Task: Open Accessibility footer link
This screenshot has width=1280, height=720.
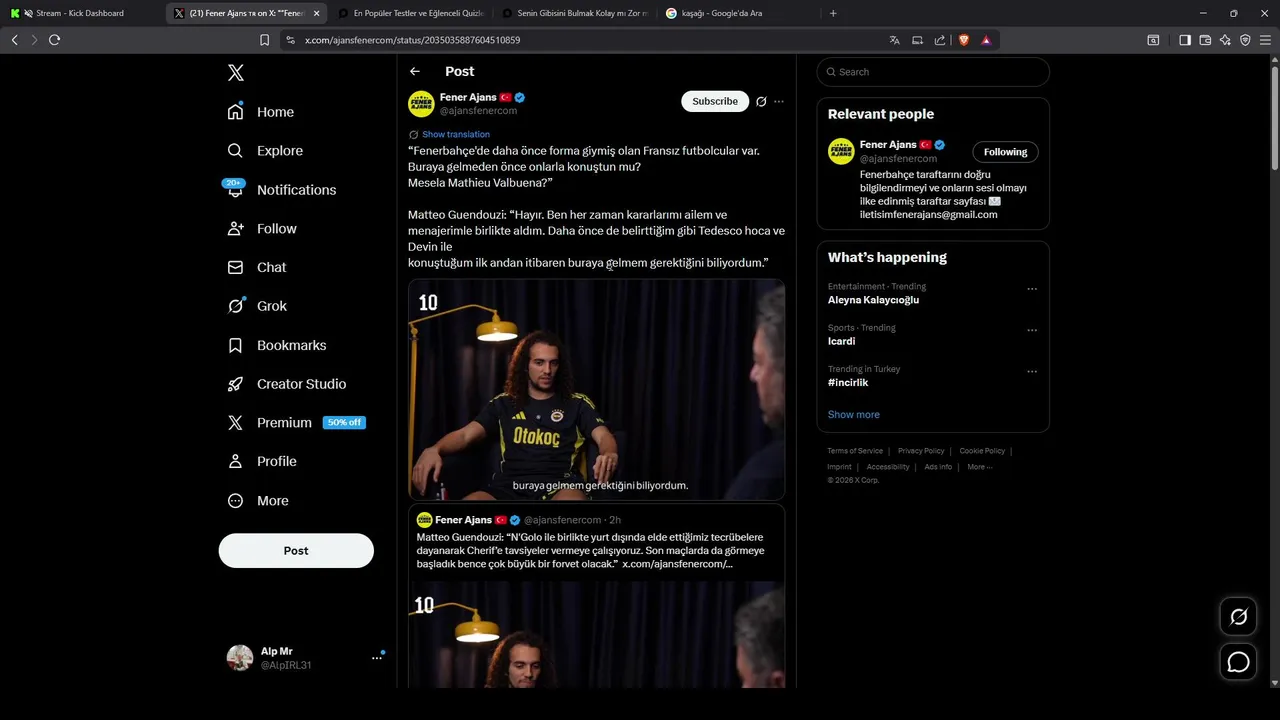Action: click(x=888, y=467)
